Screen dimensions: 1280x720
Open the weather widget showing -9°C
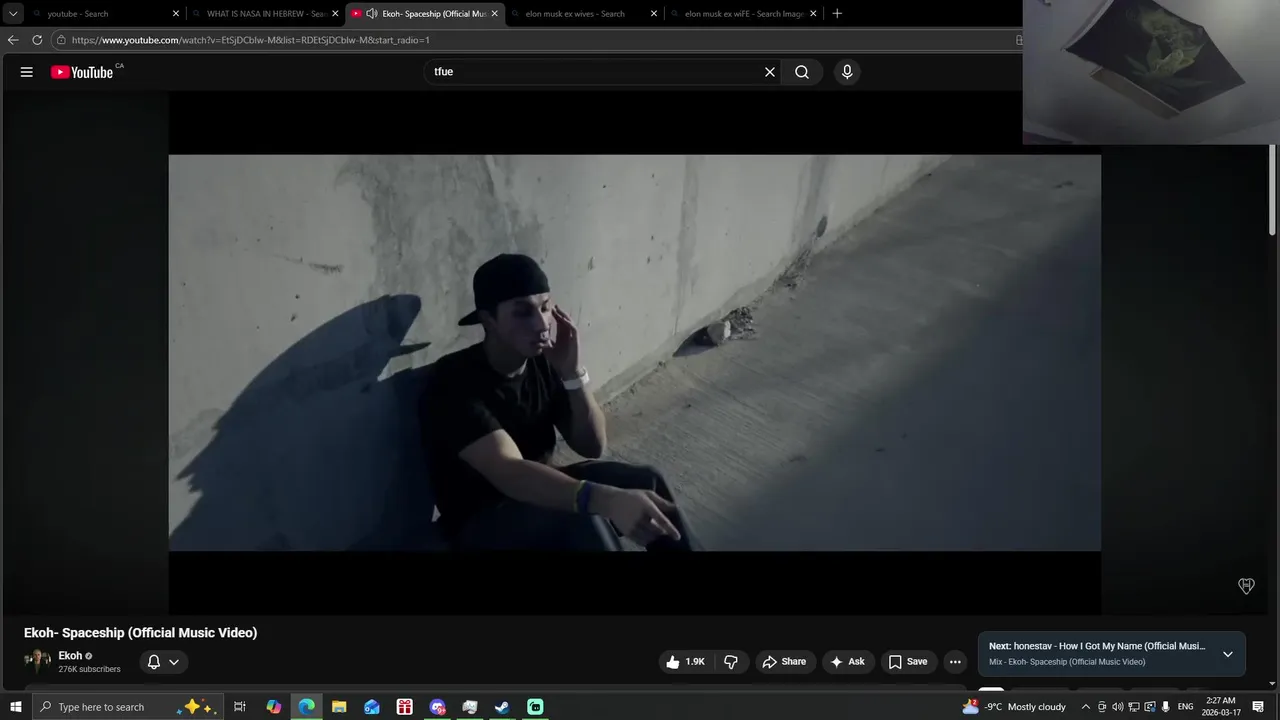[1014, 707]
